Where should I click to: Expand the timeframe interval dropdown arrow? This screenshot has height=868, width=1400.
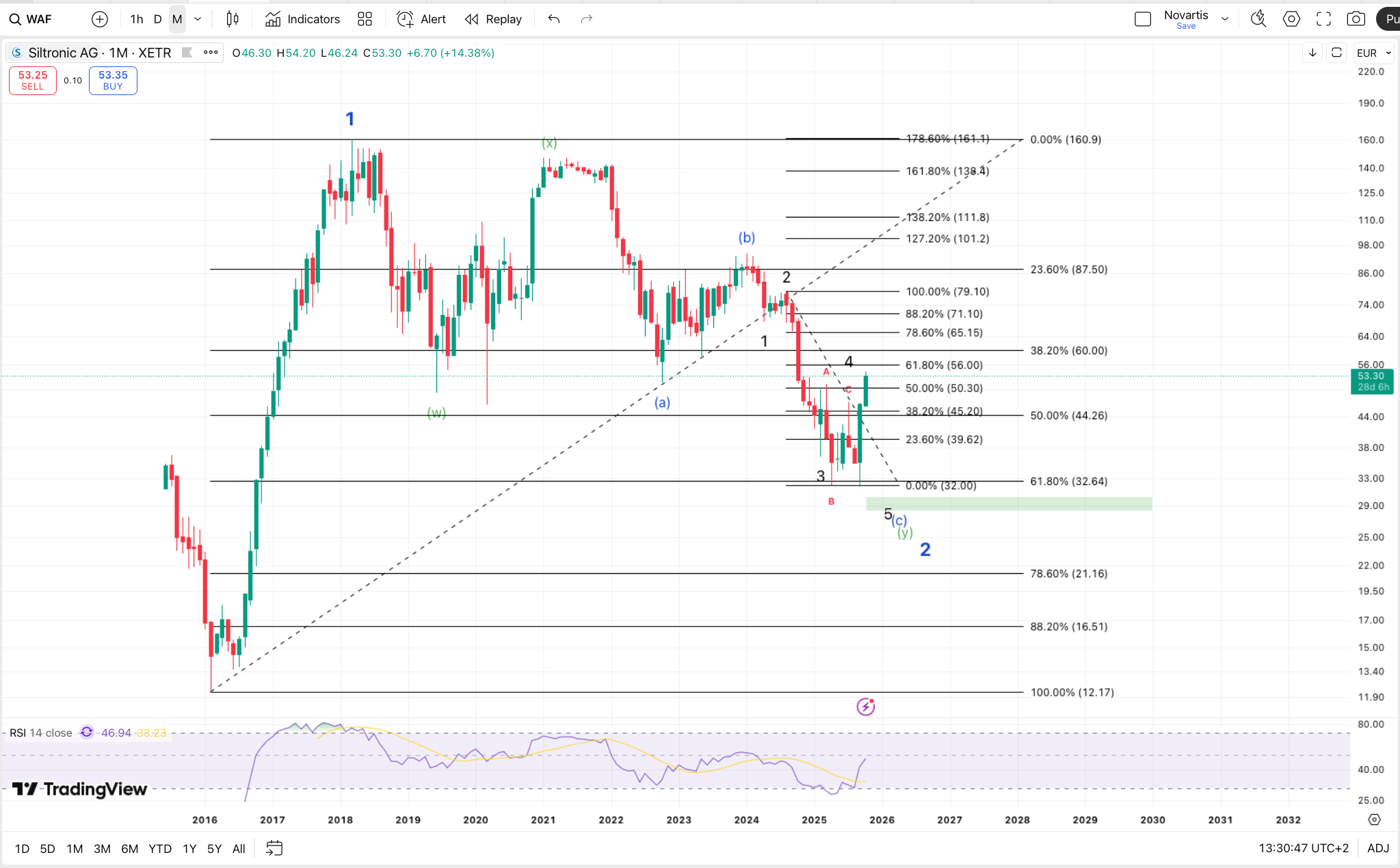198,19
